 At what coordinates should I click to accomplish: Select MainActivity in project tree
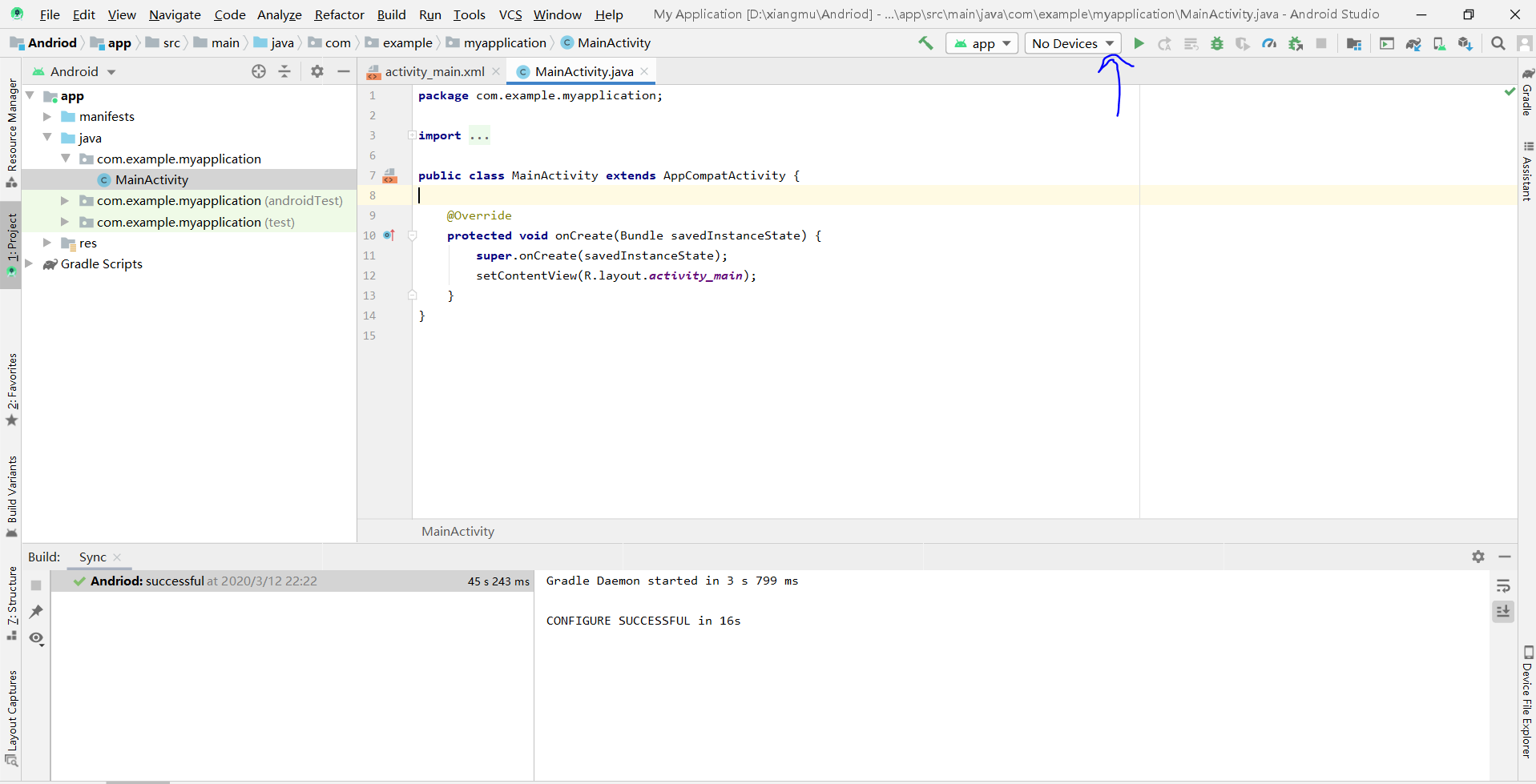[x=189, y=179]
